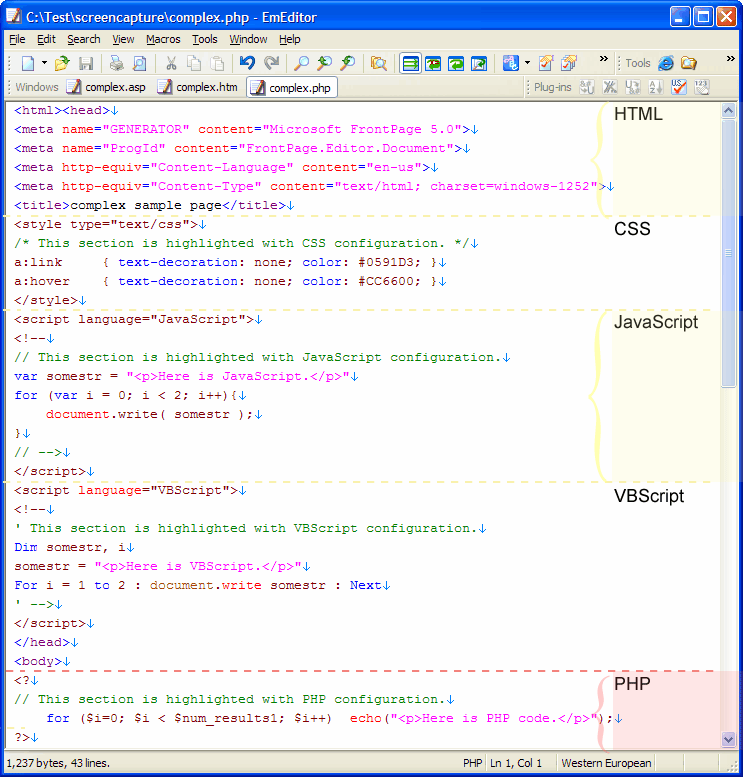Click the Redo arrow icon
Screen dimensions: 743x777
click(271, 63)
